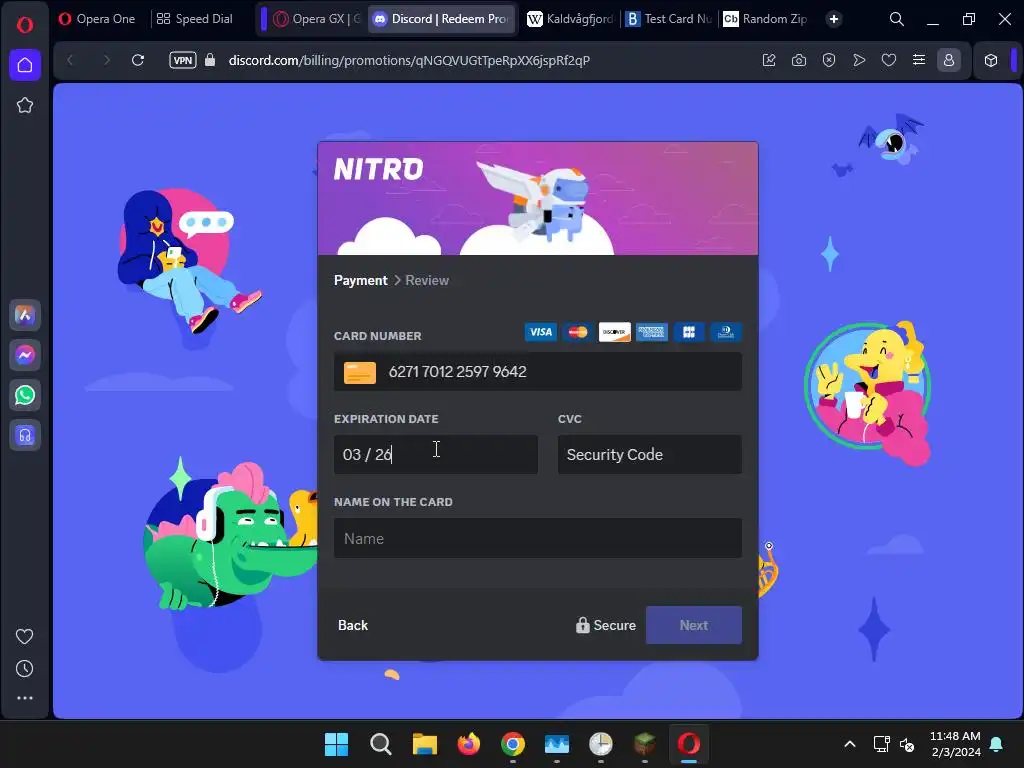This screenshot has width=1024, height=768.
Task: Open the extensions cube icon
Action: 991,60
